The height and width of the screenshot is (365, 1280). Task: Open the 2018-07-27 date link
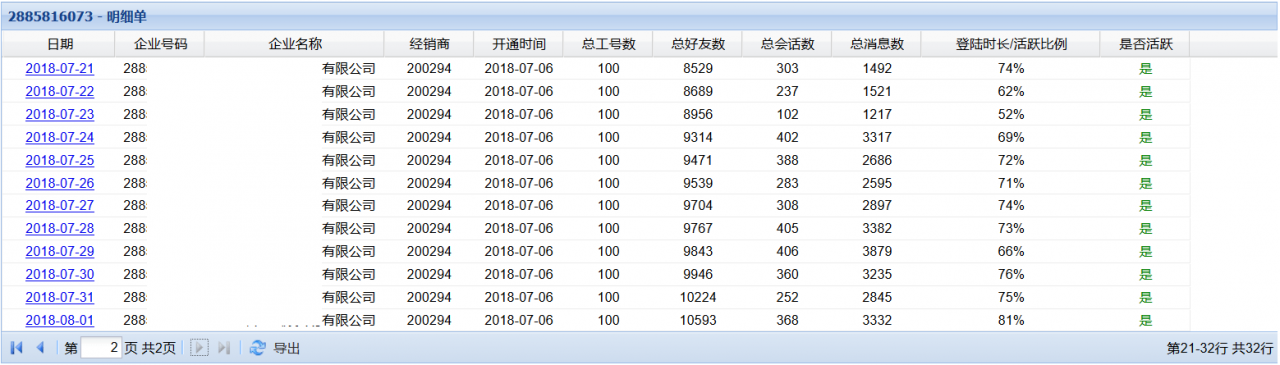pyautogui.click(x=60, y=205)
